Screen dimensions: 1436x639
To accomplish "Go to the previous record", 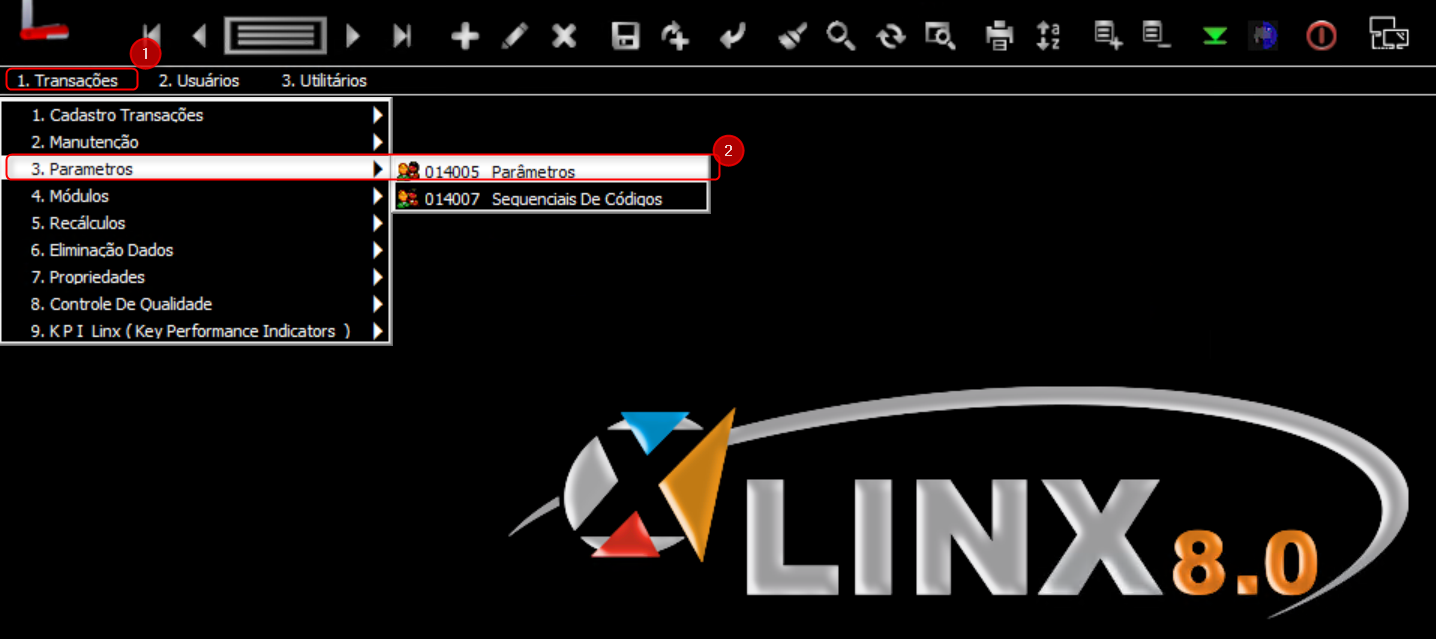I will (199, 37).
